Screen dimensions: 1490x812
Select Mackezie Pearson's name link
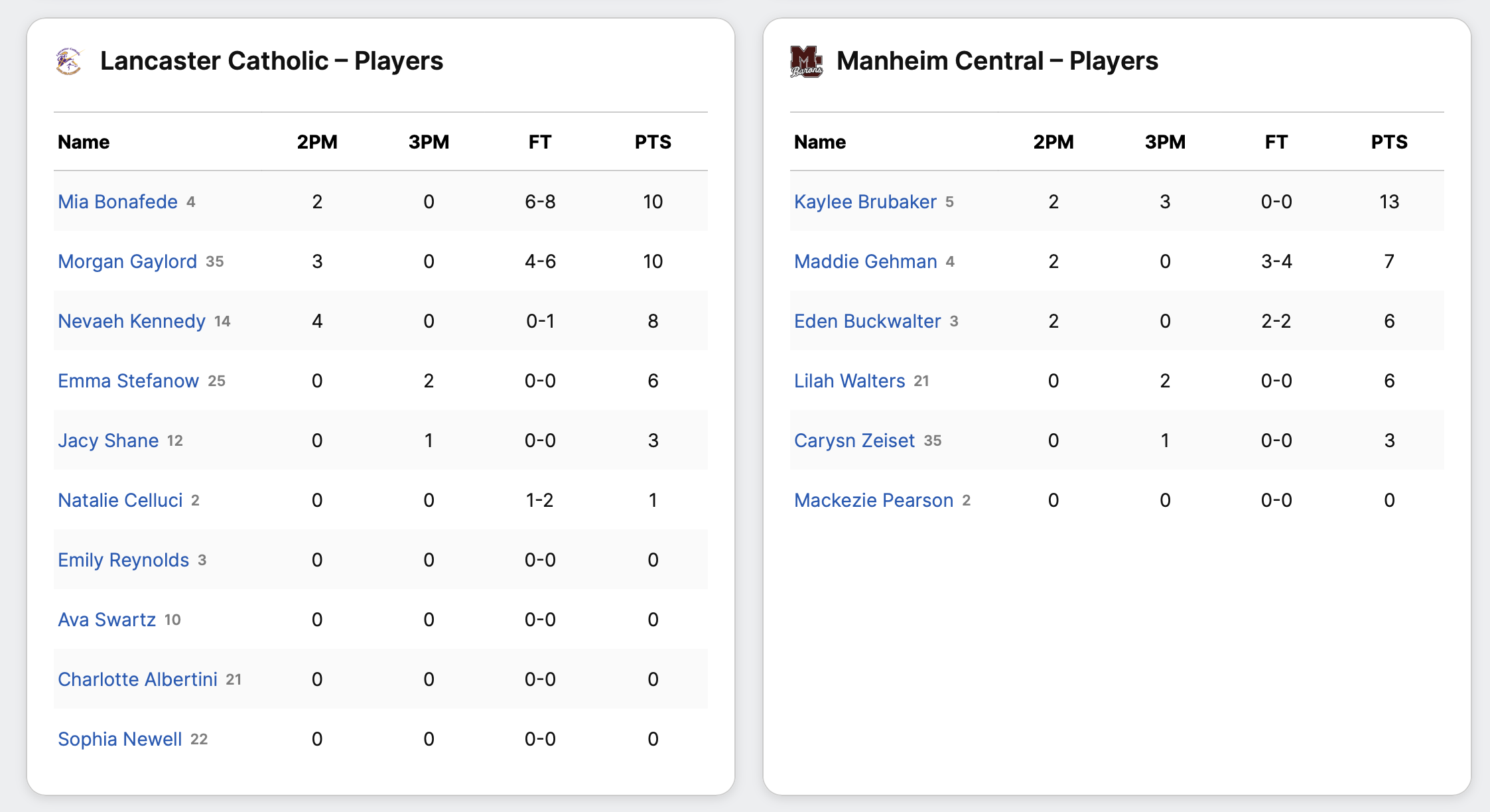(x=874, y=500)
